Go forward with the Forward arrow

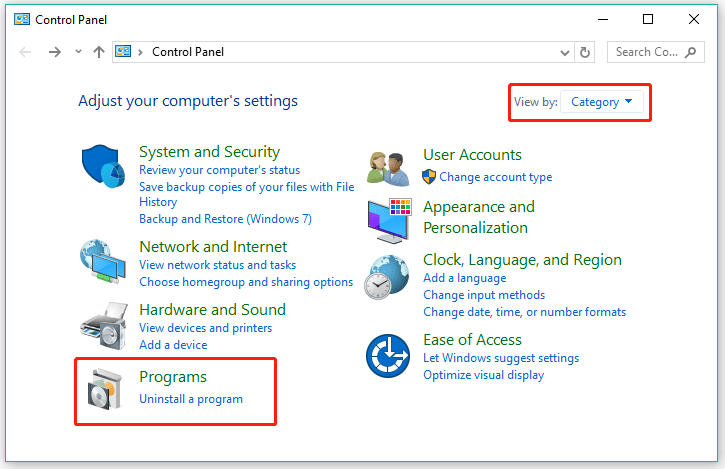[x=55, y=52]
